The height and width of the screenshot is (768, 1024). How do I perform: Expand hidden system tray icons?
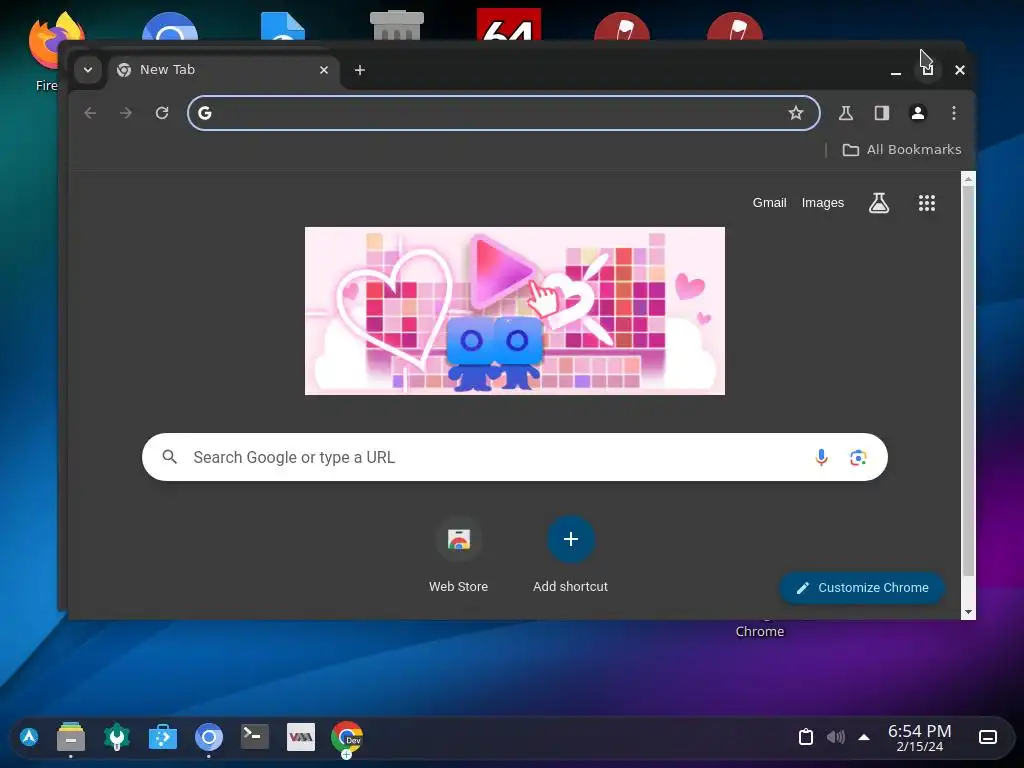click(864, 737)
